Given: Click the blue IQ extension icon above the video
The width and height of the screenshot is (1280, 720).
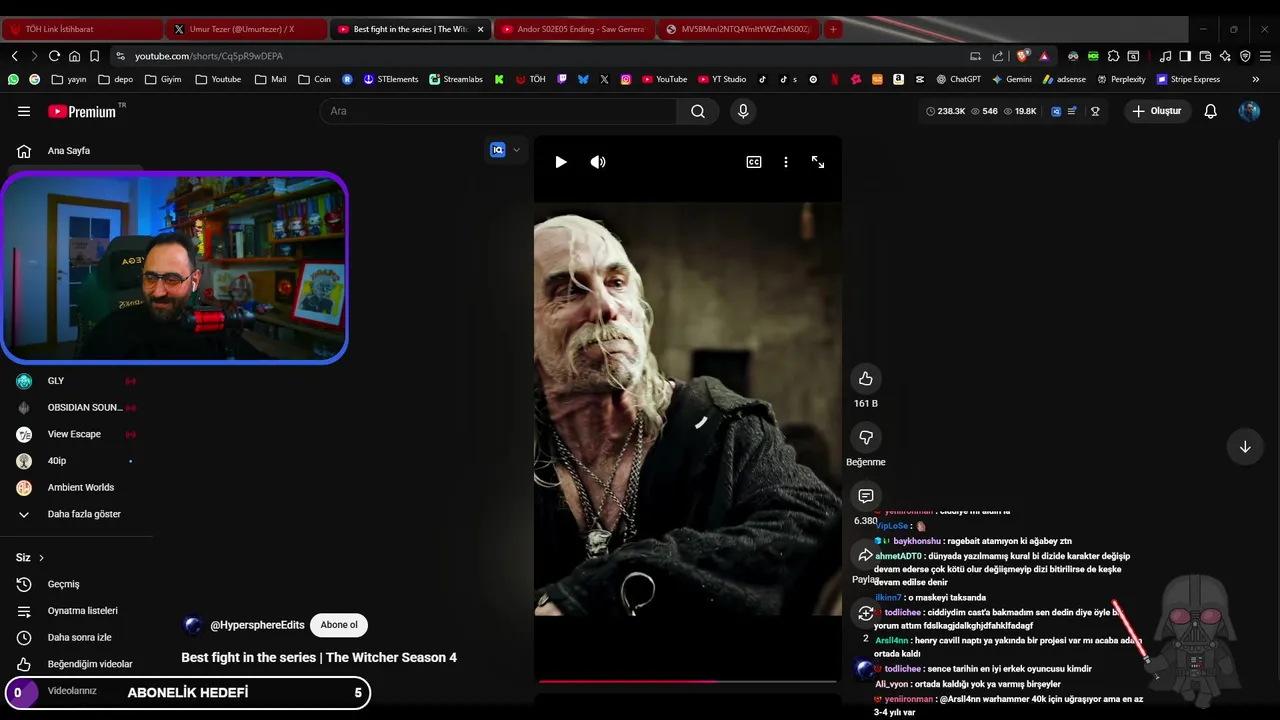Looking at the screenshot, I should (x=498, y=150).
